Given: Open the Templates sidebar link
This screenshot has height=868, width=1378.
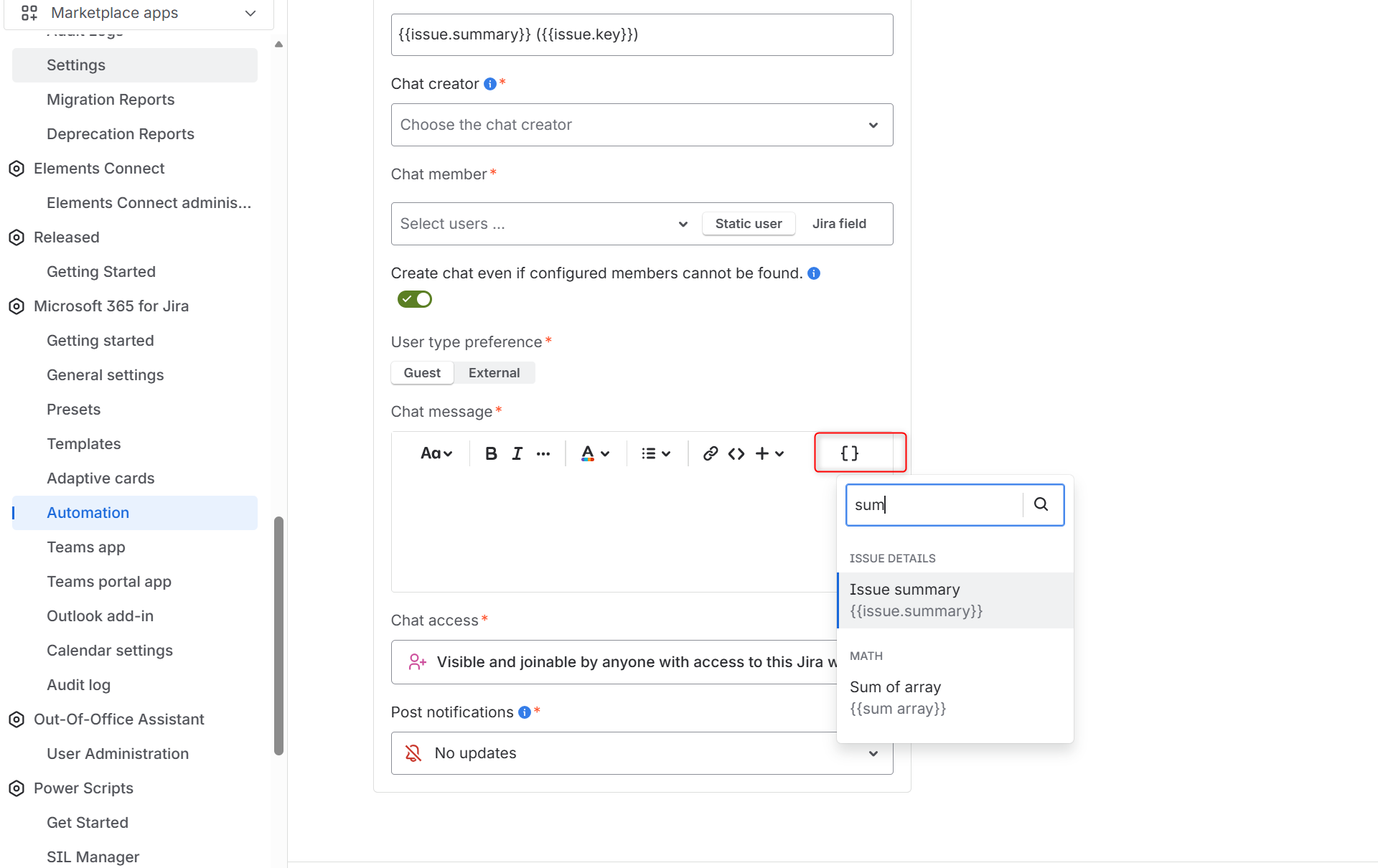Looking at the screenshot, I should pos(83,444).
